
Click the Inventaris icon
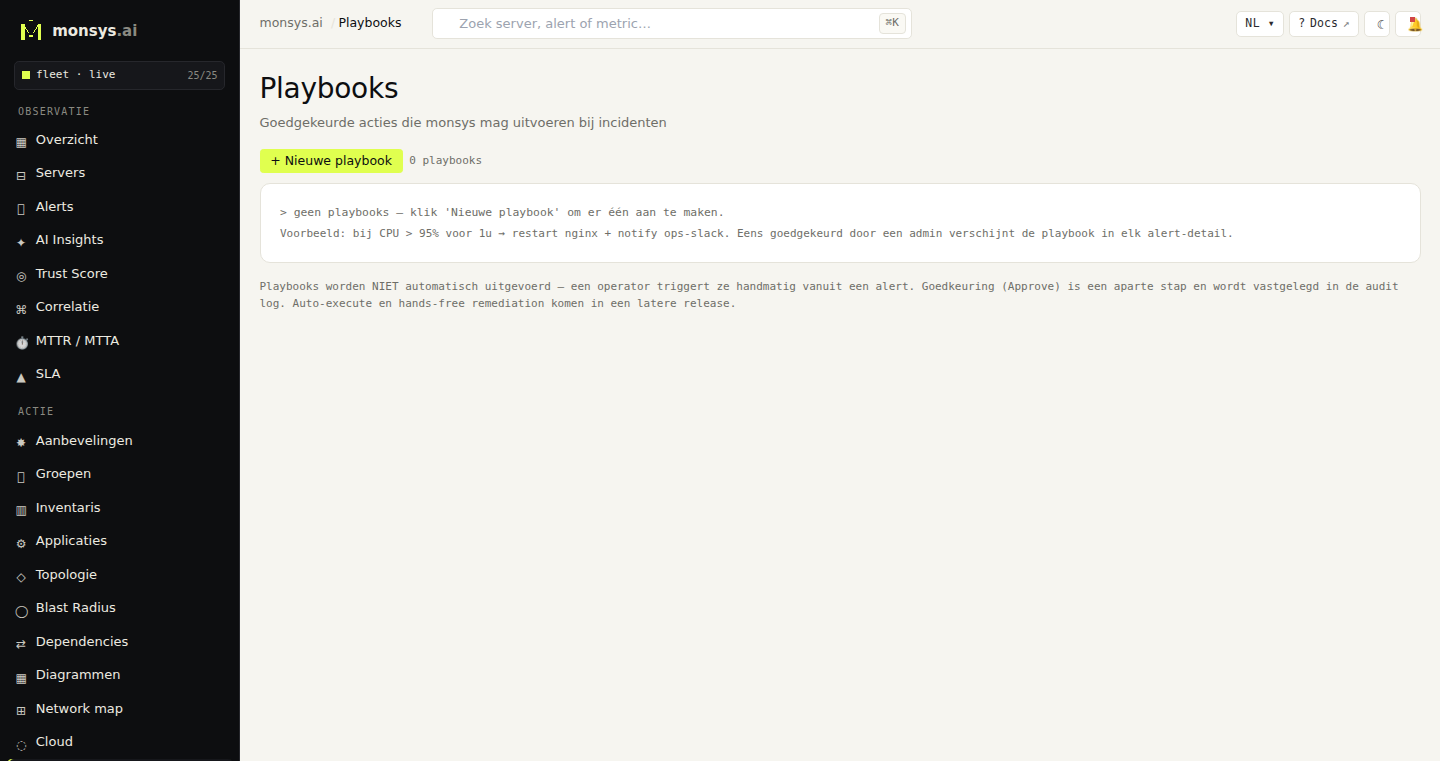[21, 511]
